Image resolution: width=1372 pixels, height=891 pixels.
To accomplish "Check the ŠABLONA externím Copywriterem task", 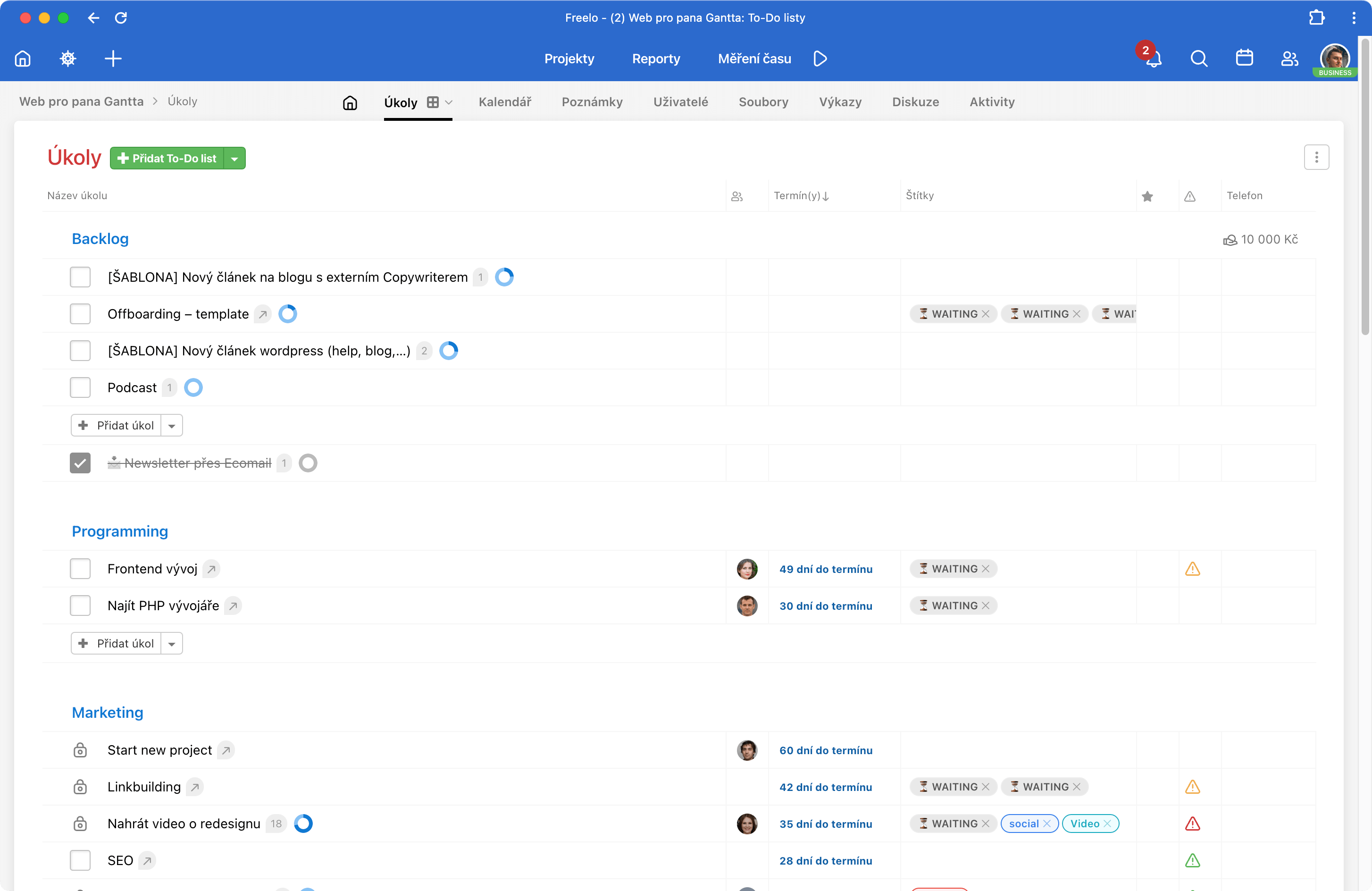I will tap(80, 277).
